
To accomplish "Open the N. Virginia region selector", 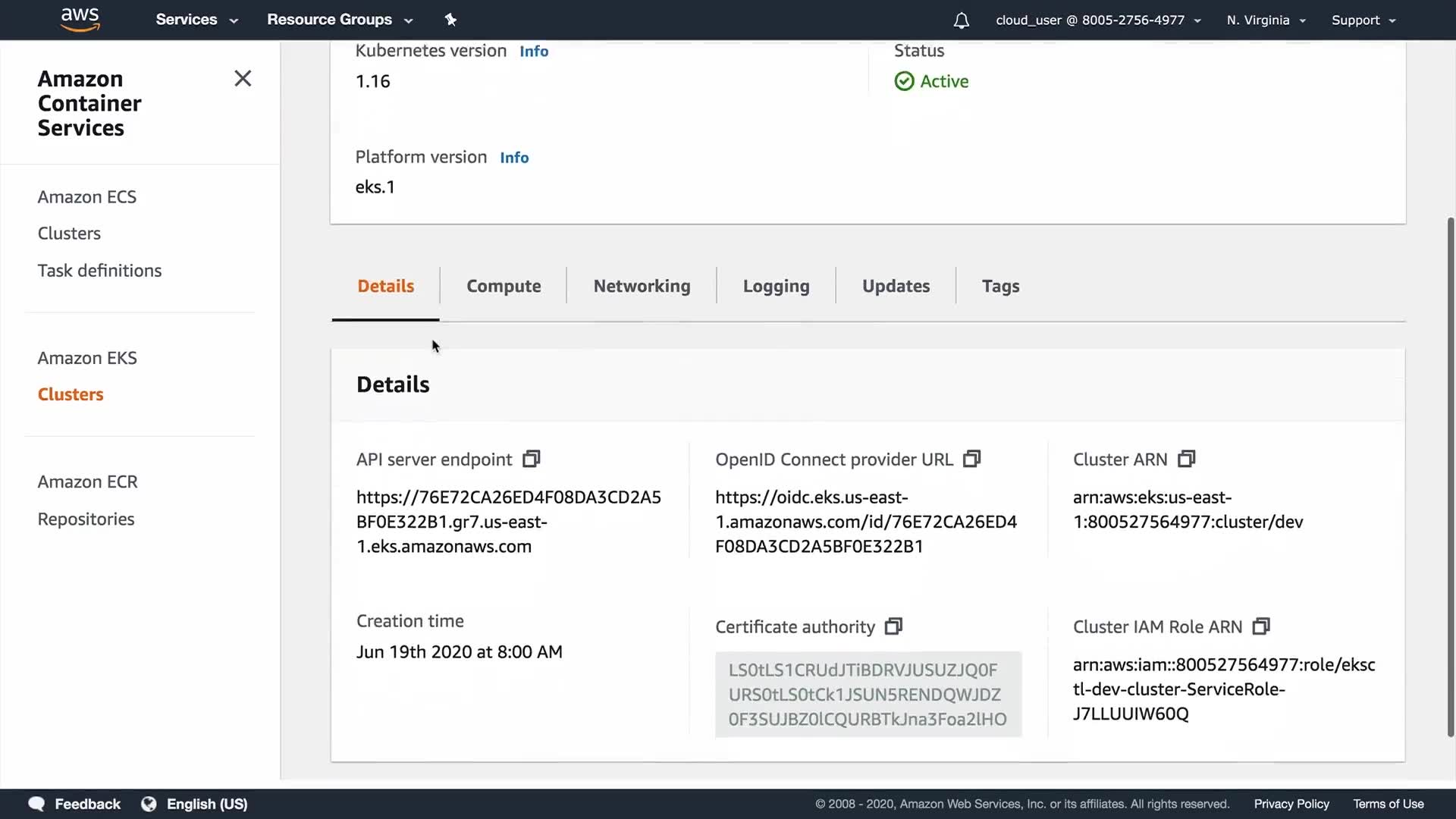I will coord(1266,20).
